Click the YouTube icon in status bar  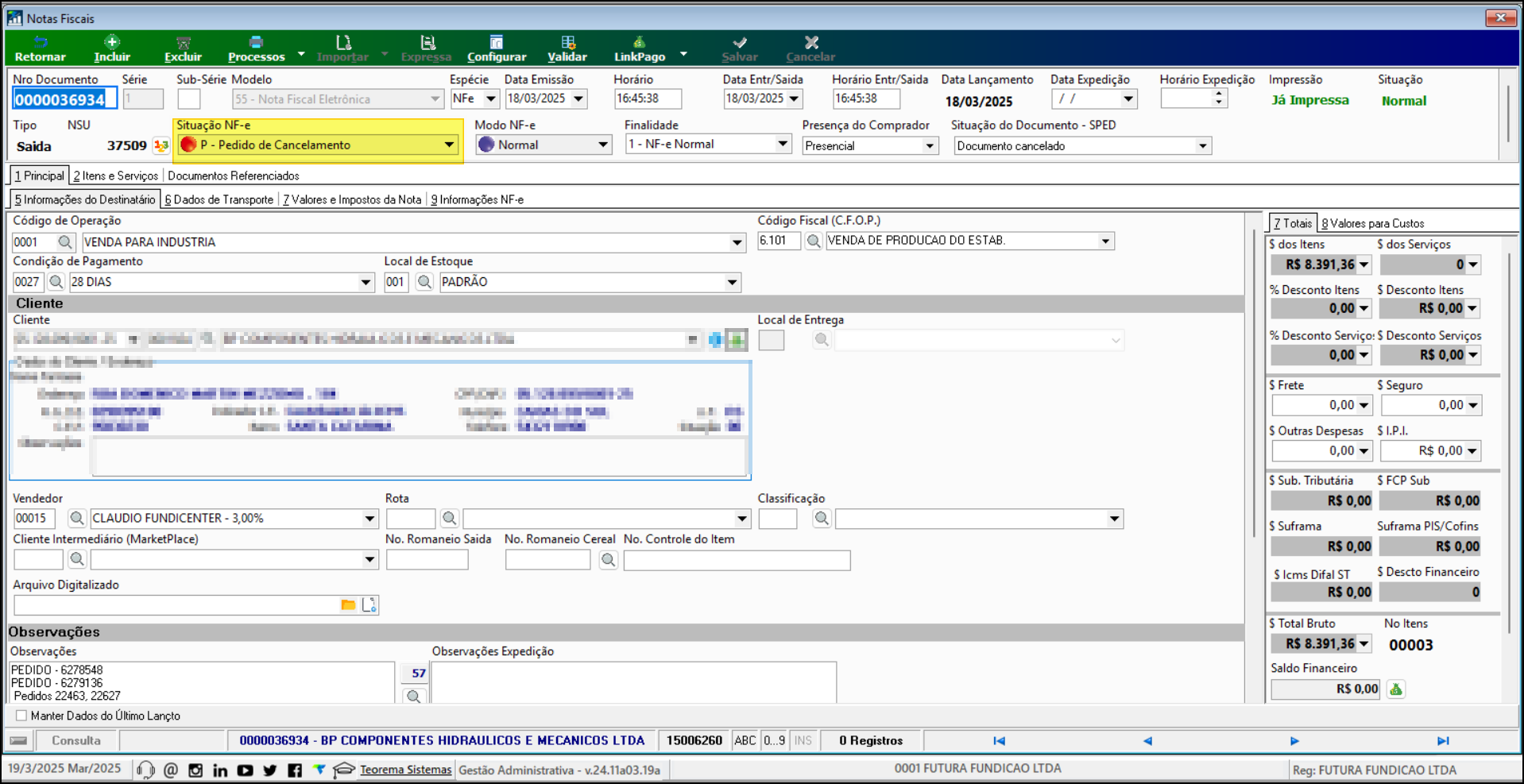point(245,770)
